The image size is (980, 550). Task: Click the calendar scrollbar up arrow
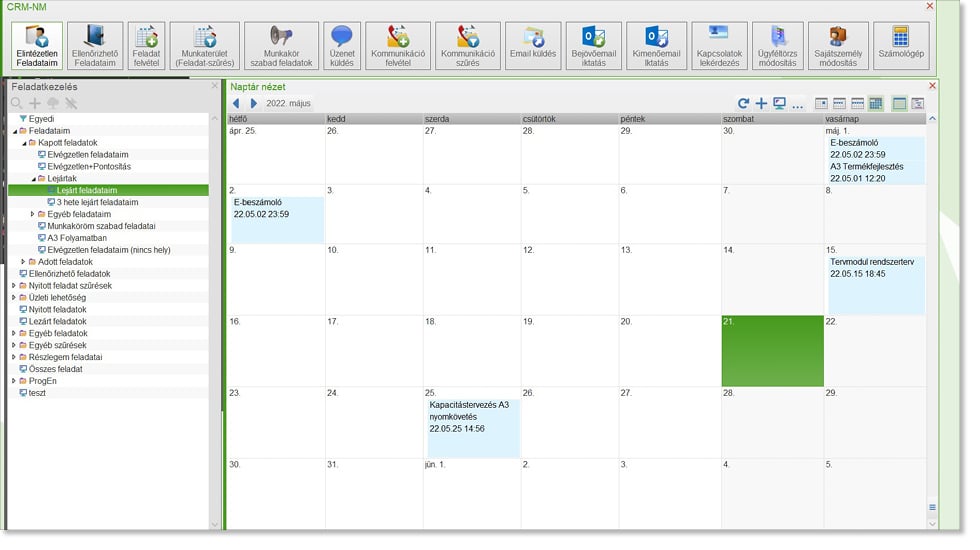pos(932,119)
